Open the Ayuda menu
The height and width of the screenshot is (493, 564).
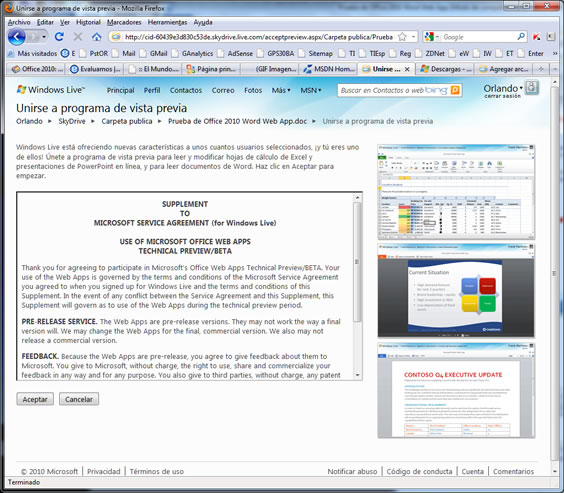(x=203, y=22)
